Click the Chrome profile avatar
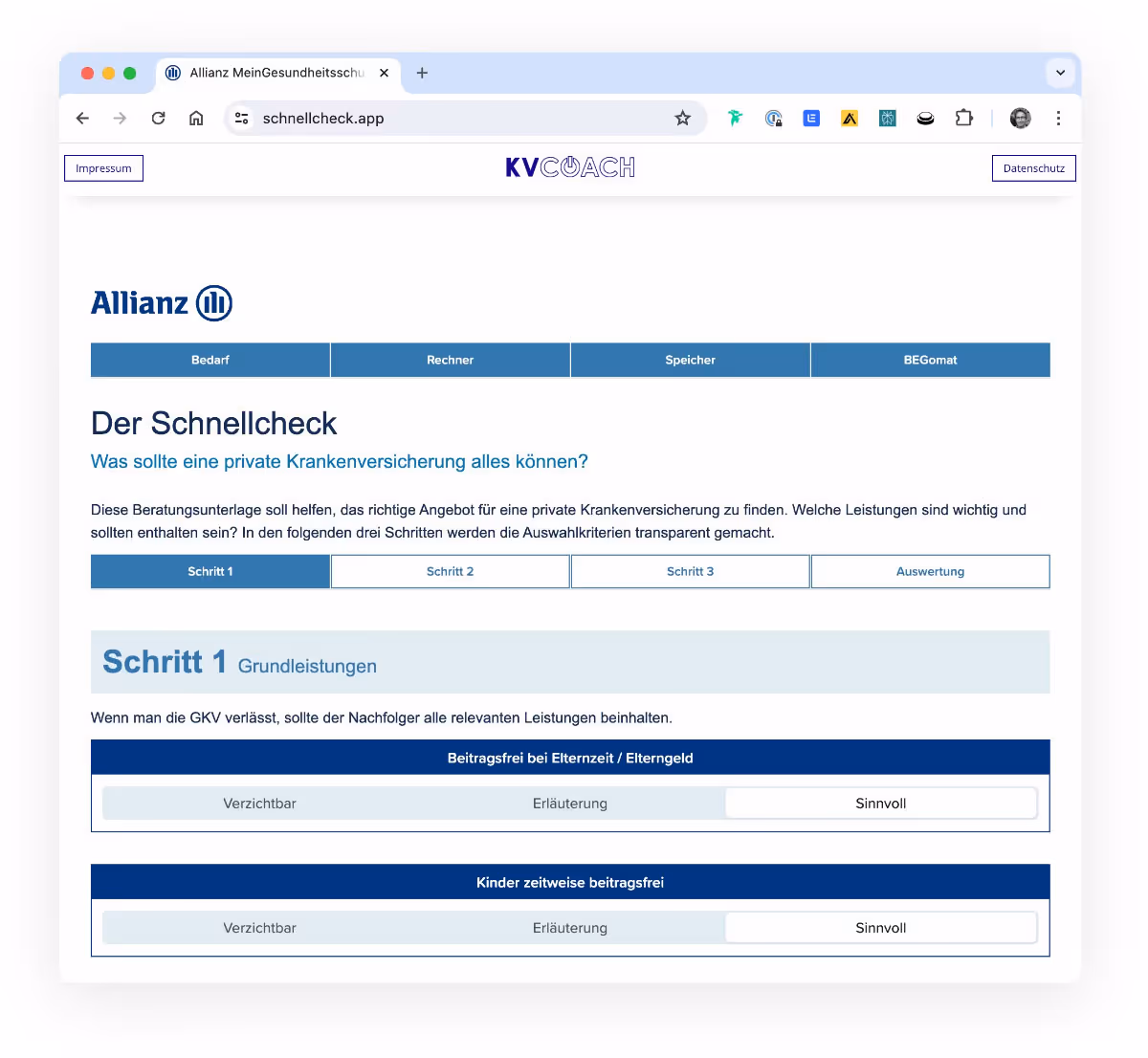The height and width of the screenshot is (1058, 1148). pyautogui.click(x=1020, y=118)
